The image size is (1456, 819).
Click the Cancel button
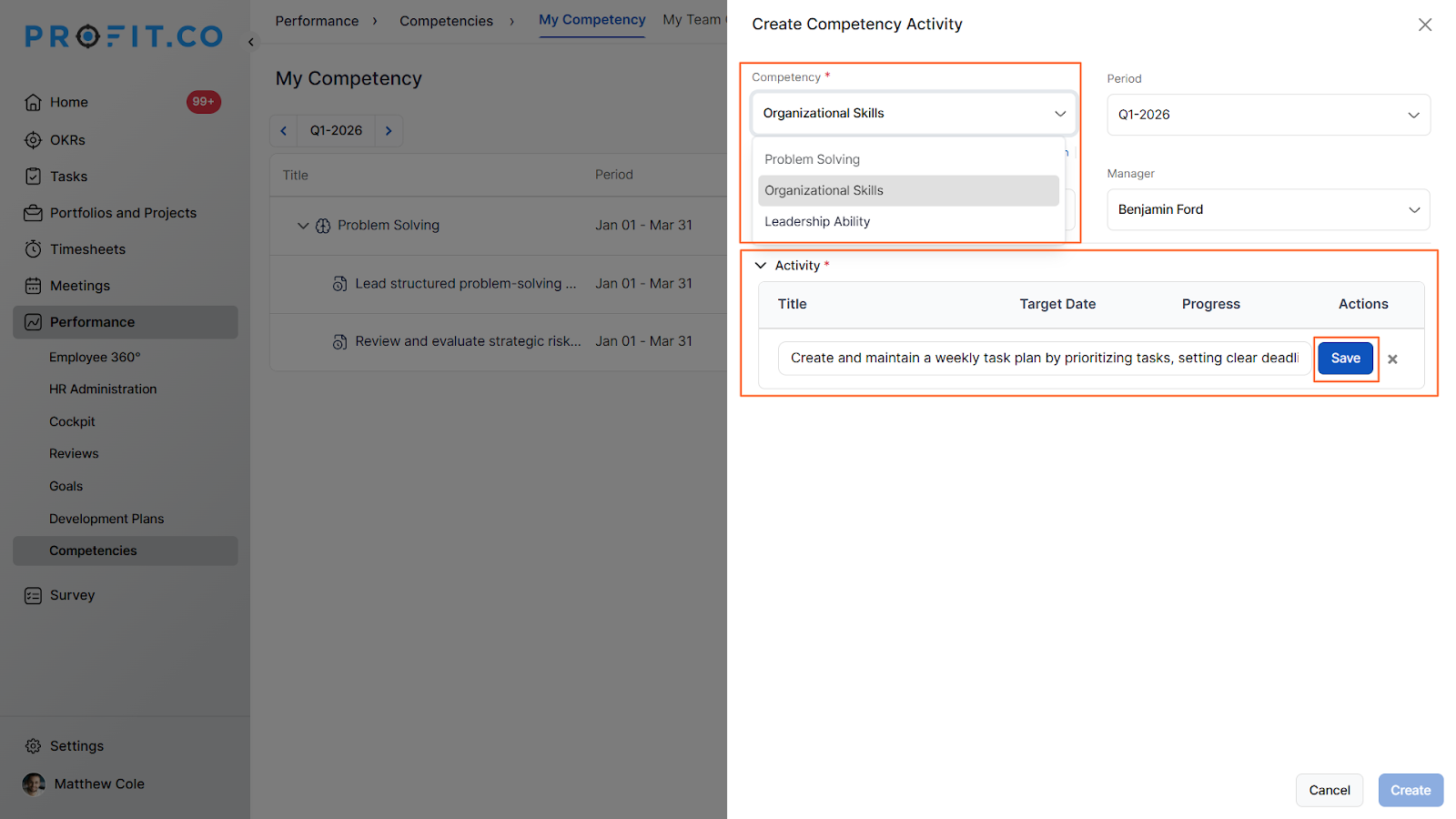click(1329, 790)
